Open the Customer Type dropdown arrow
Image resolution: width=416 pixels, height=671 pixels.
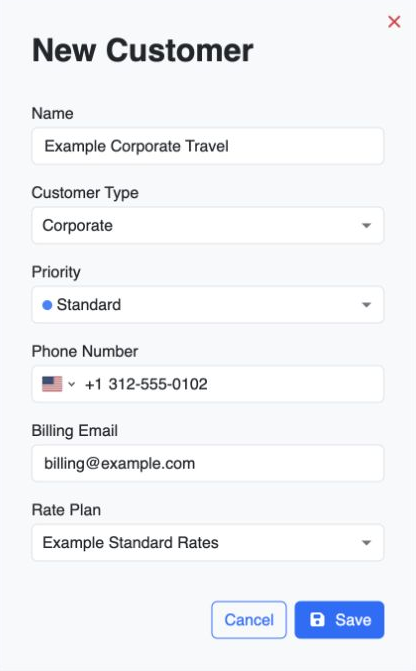[366, 226]
